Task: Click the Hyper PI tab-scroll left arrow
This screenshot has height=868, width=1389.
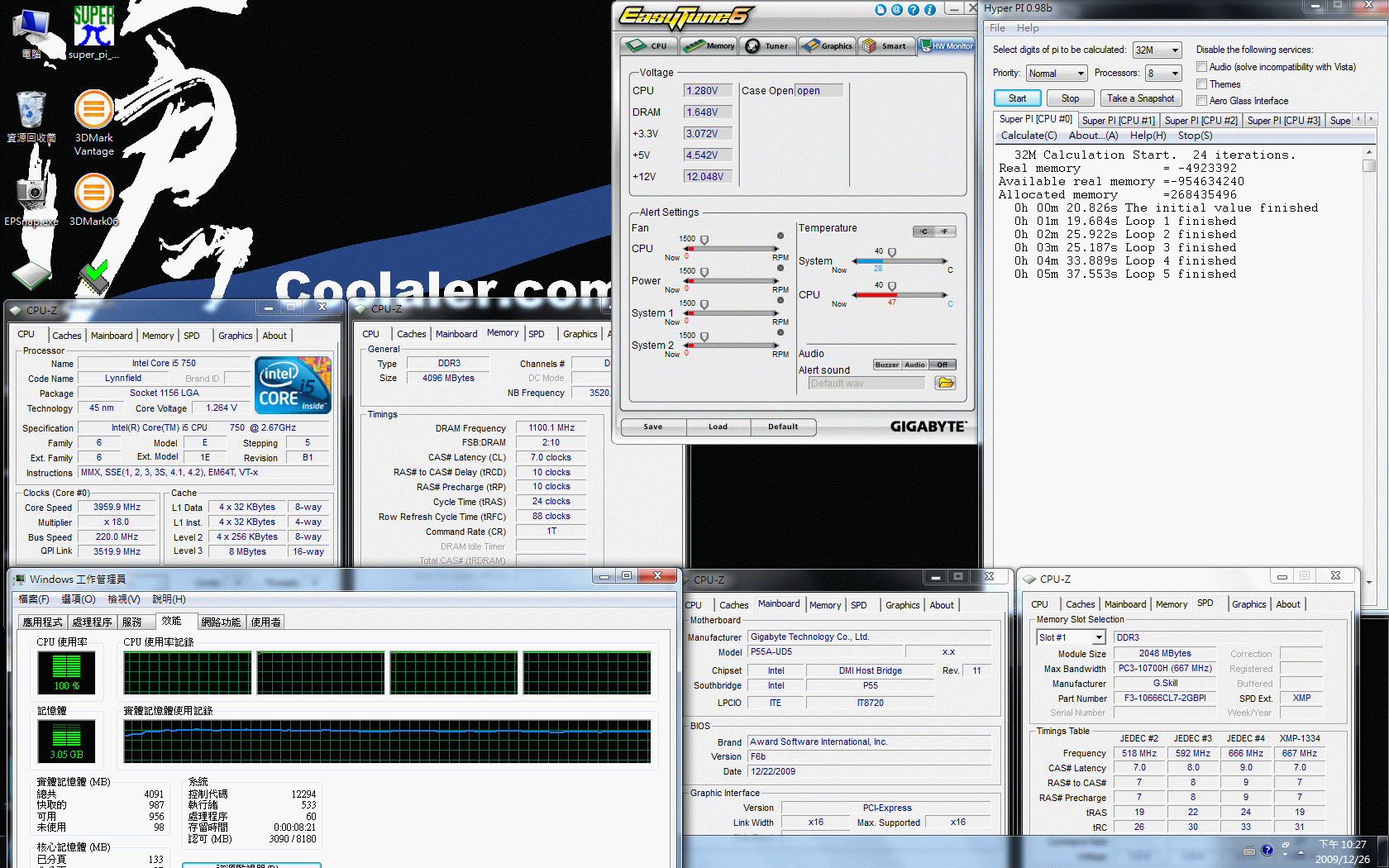Action: [x=1358, y=120]
